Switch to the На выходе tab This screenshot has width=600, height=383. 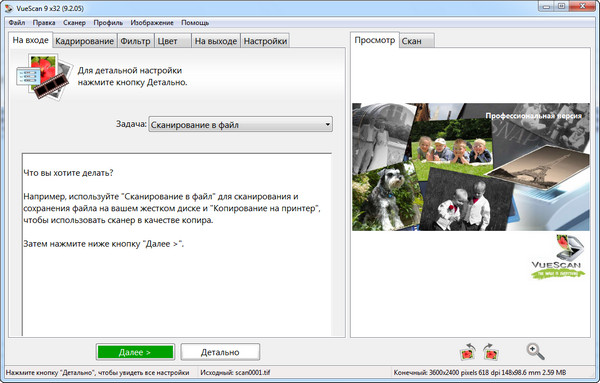click(x=216, y=41)
